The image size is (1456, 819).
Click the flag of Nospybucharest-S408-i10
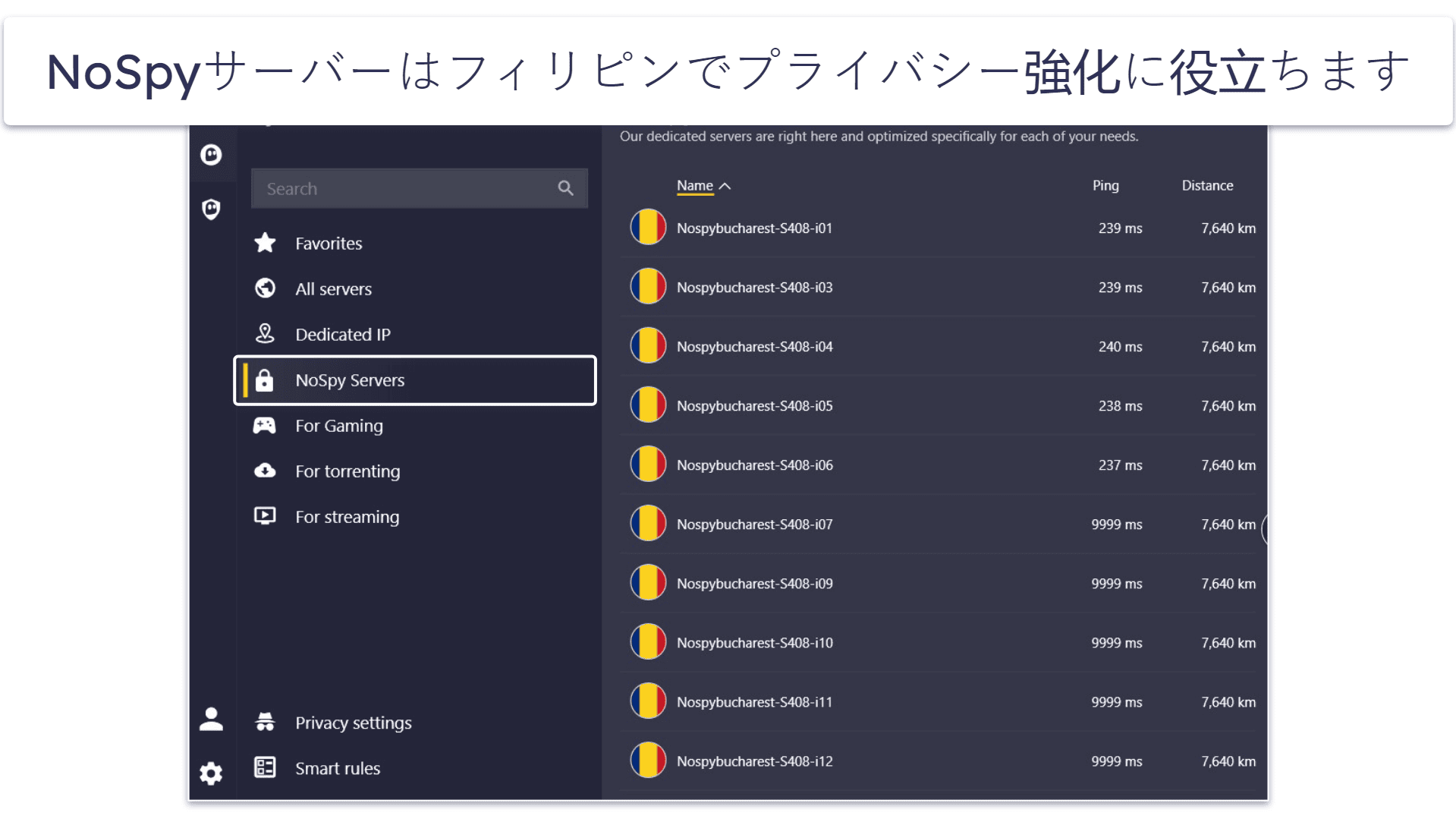648,641
